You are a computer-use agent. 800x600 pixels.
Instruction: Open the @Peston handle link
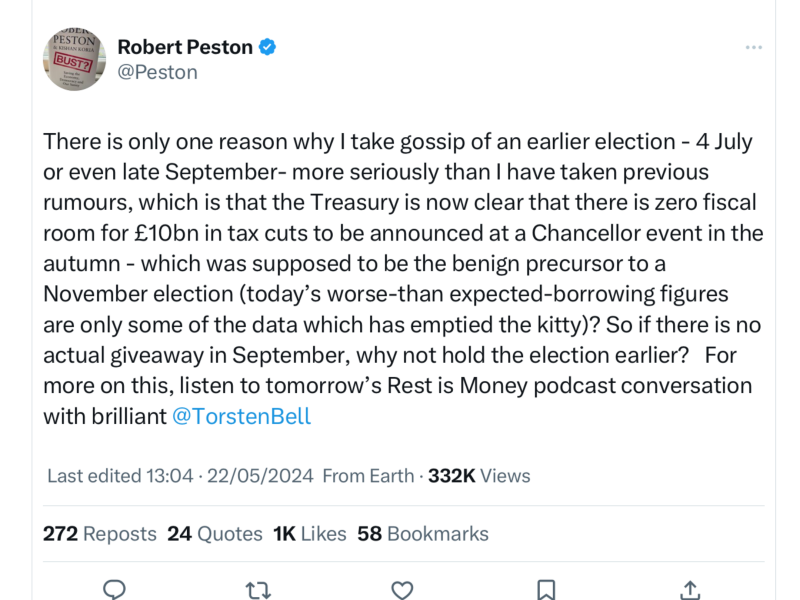pyautogui.click(x=158, y=72)
